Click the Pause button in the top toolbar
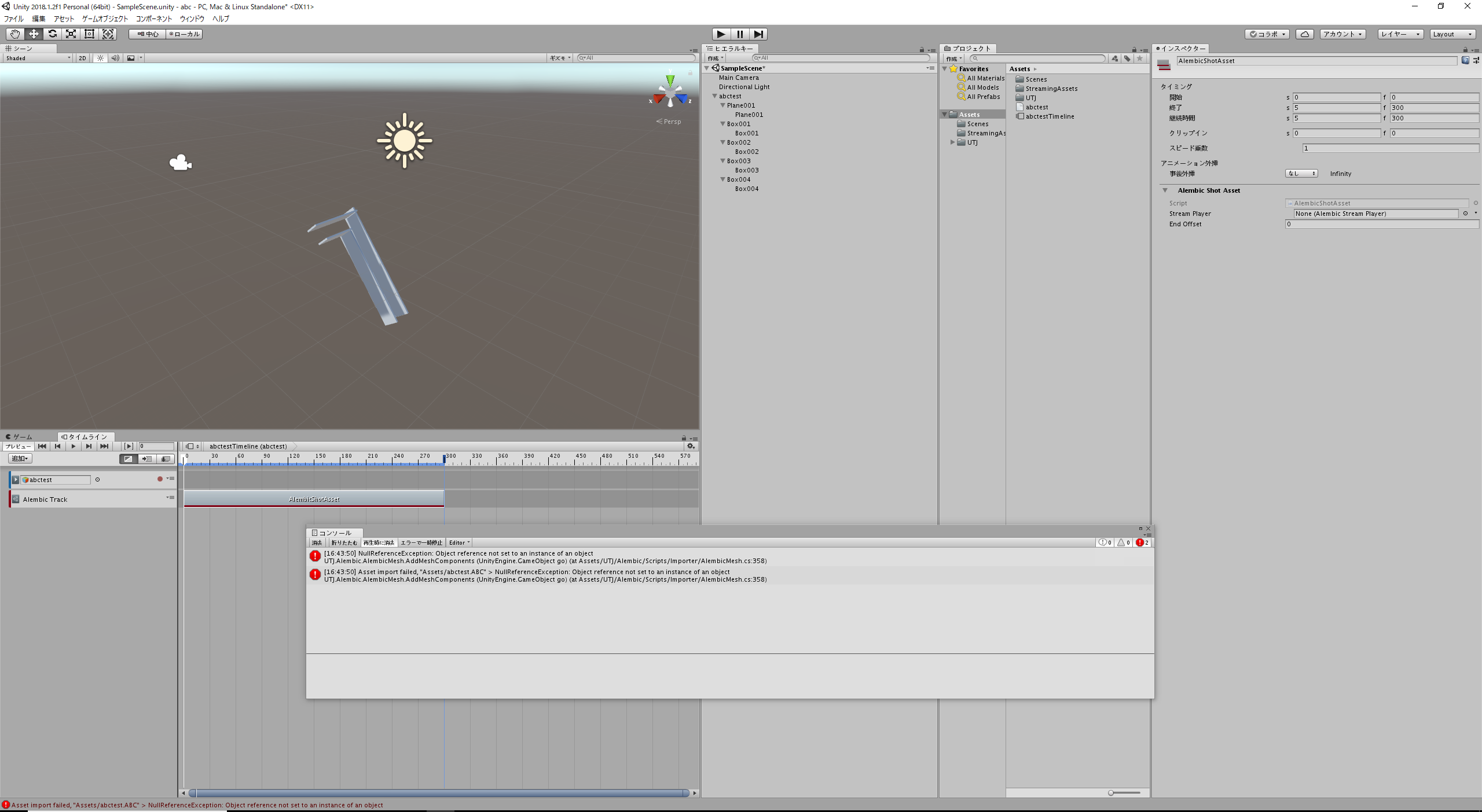The image size is (1482, 812). pos(740,34)
